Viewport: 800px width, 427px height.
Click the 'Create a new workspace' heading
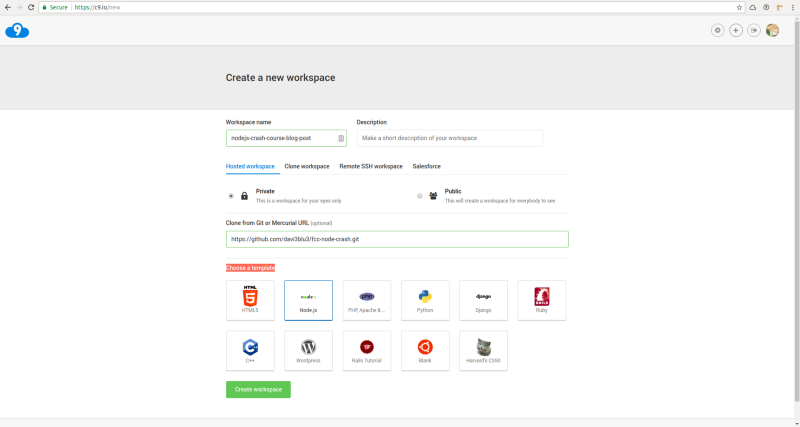281,78
